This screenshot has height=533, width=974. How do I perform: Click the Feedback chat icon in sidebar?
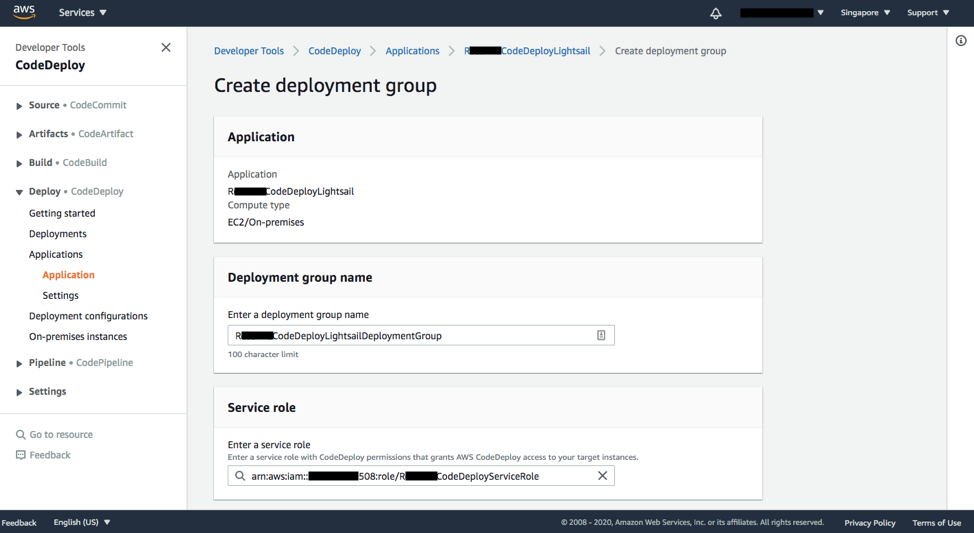coord(20,455)
